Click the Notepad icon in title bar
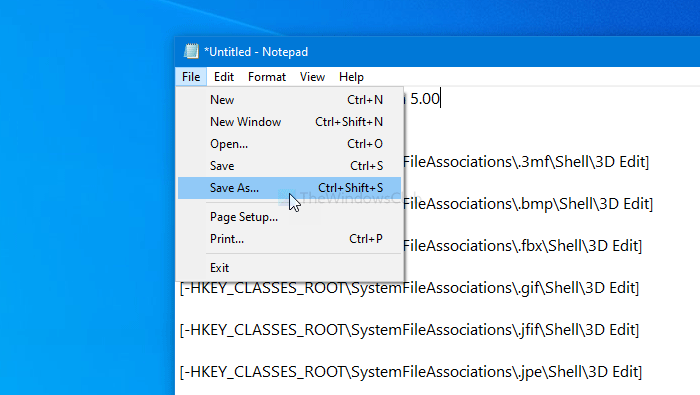 pos(191,51)
